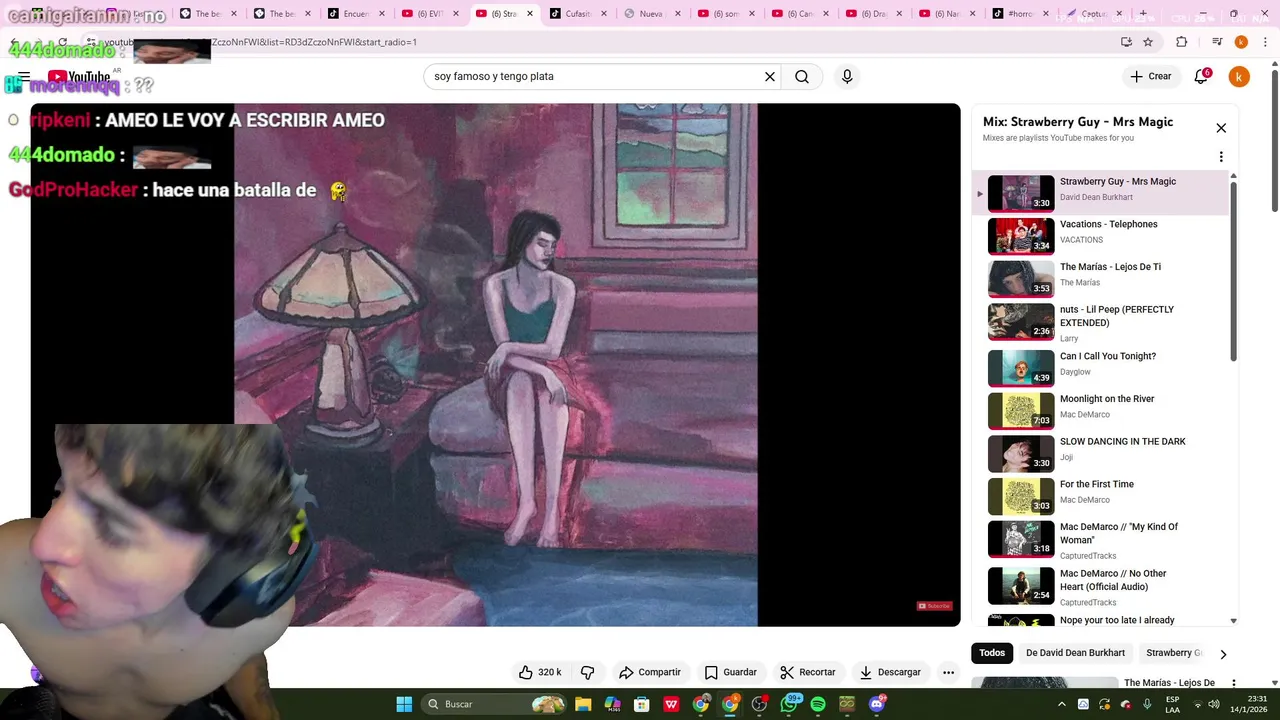The height and width of the screenshot is (720, 1280).
Task: Open more actions menu beside Descargar
Action: (948, 672)
